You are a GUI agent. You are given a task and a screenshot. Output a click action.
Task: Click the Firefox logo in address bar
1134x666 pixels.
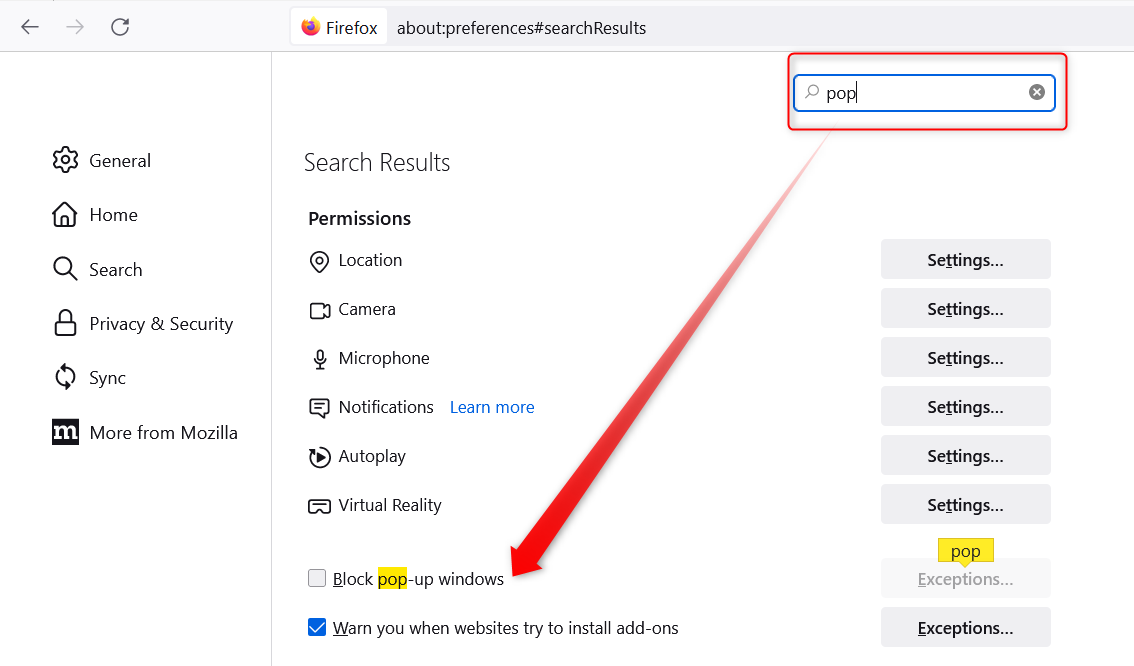pyautogui.click(x=311, y=27)
